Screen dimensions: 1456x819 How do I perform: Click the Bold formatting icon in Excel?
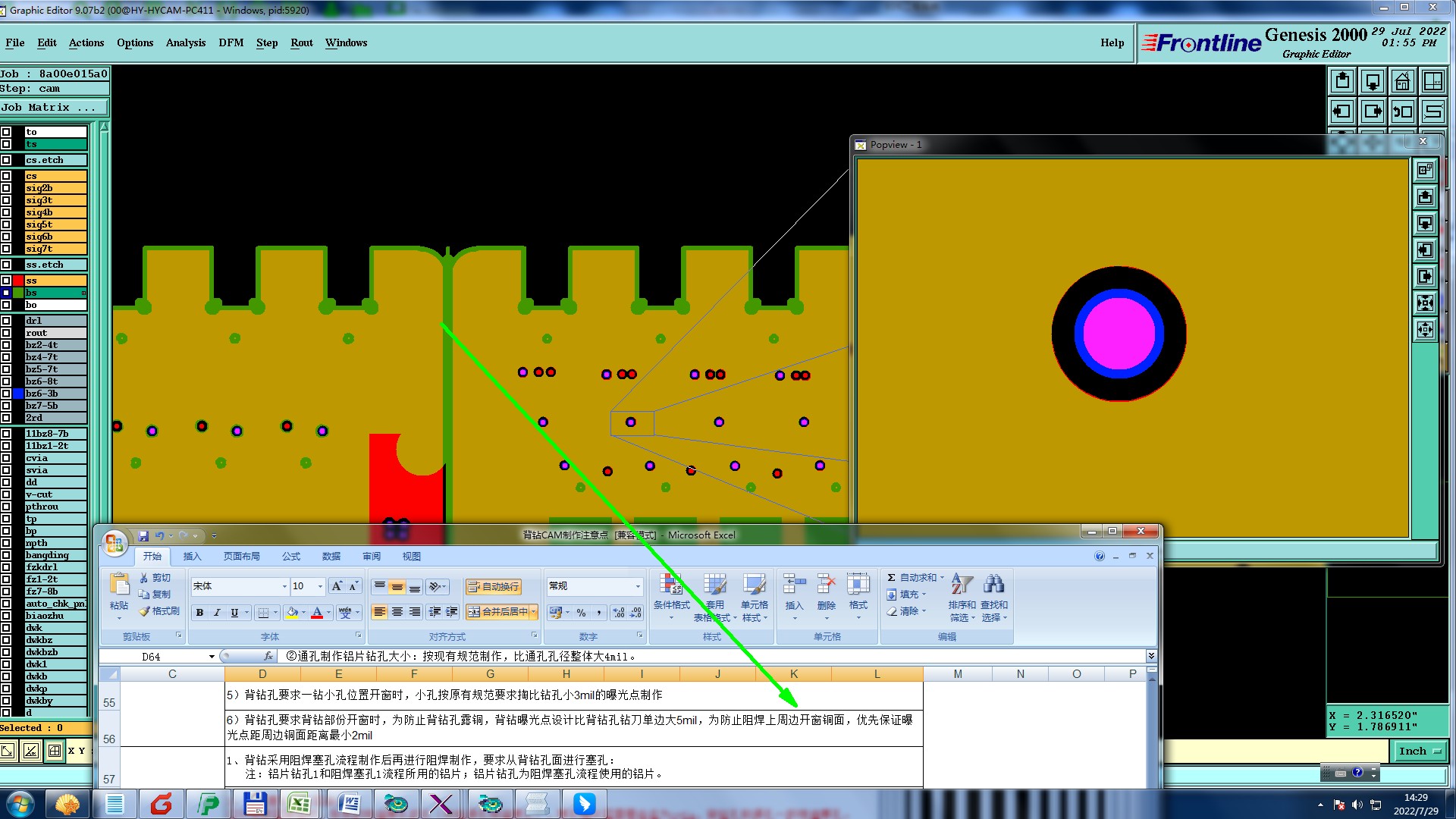[x=199, y=612]
